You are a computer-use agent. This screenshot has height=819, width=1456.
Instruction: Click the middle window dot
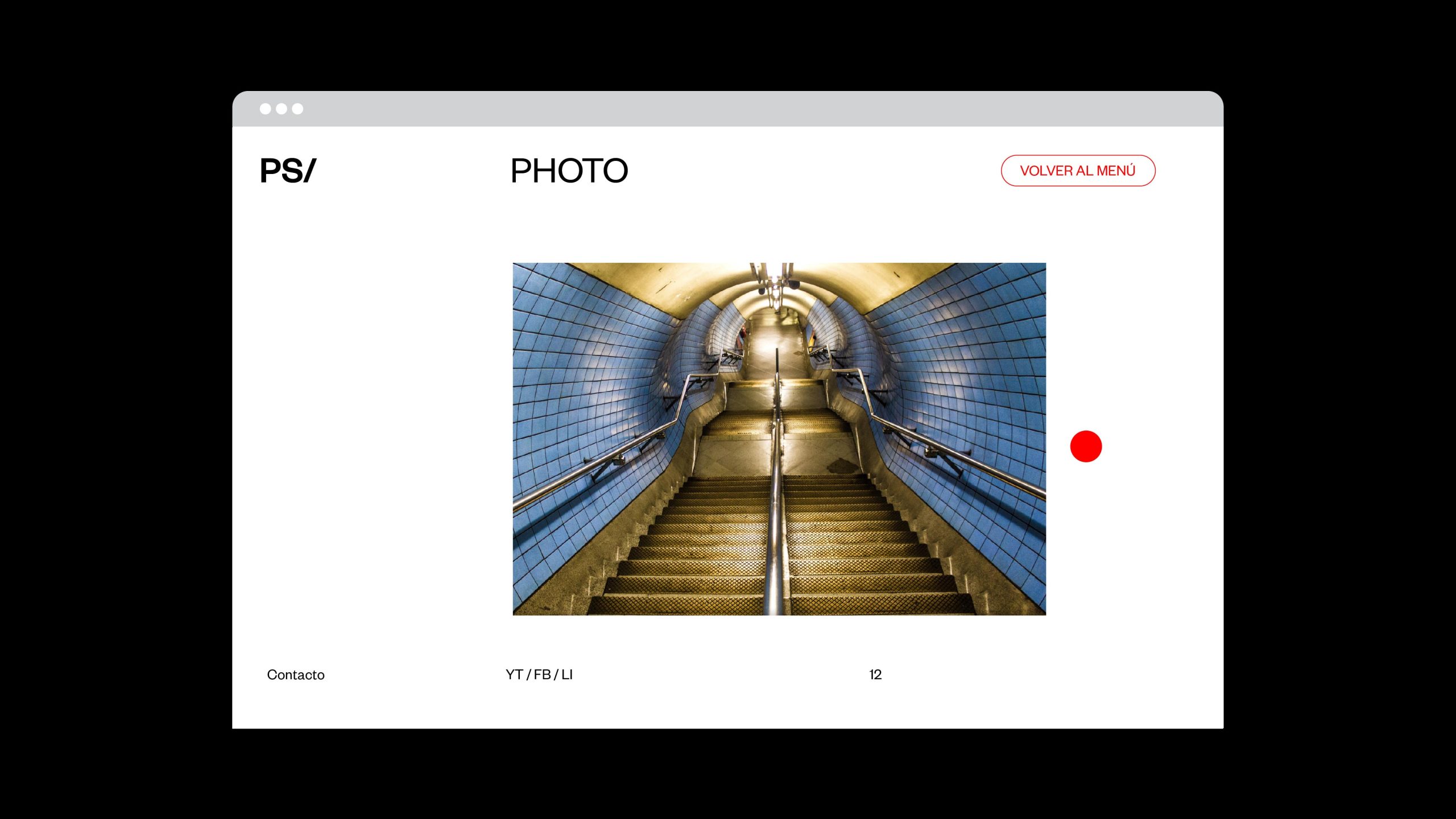(x=282, y=109)
